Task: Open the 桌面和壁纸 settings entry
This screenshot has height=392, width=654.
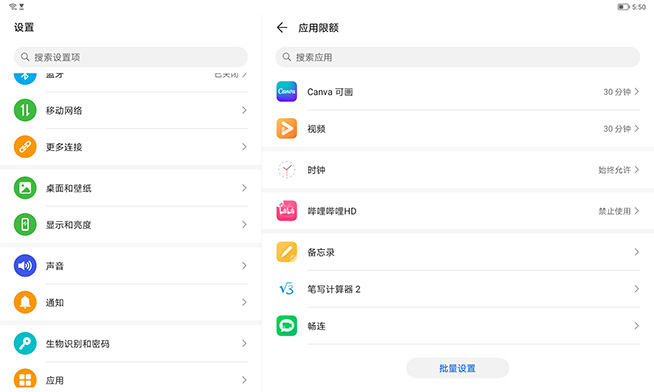Action: point(131,188)
